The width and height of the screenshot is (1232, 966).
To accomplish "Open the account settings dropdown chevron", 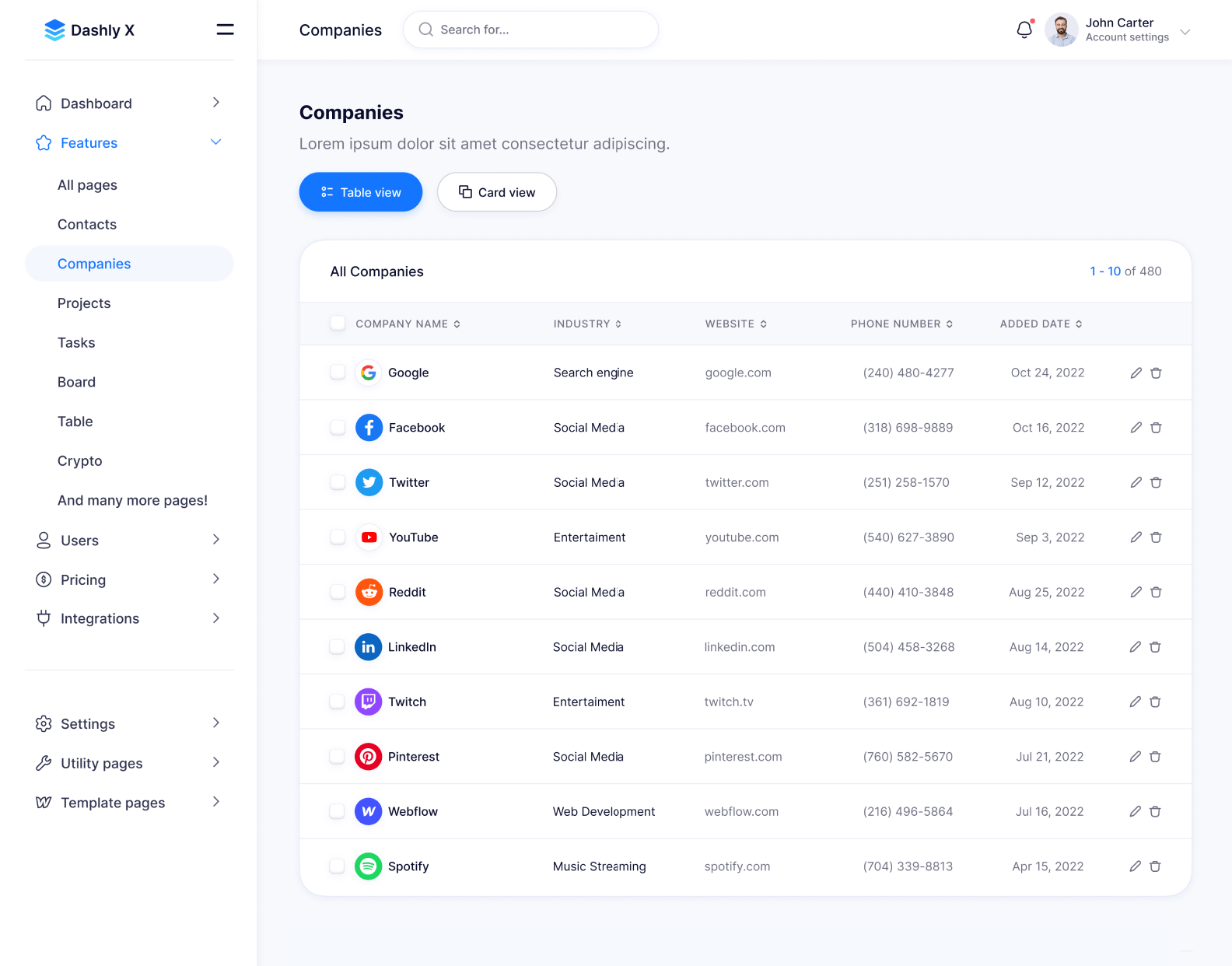I will coord(1185,32).
